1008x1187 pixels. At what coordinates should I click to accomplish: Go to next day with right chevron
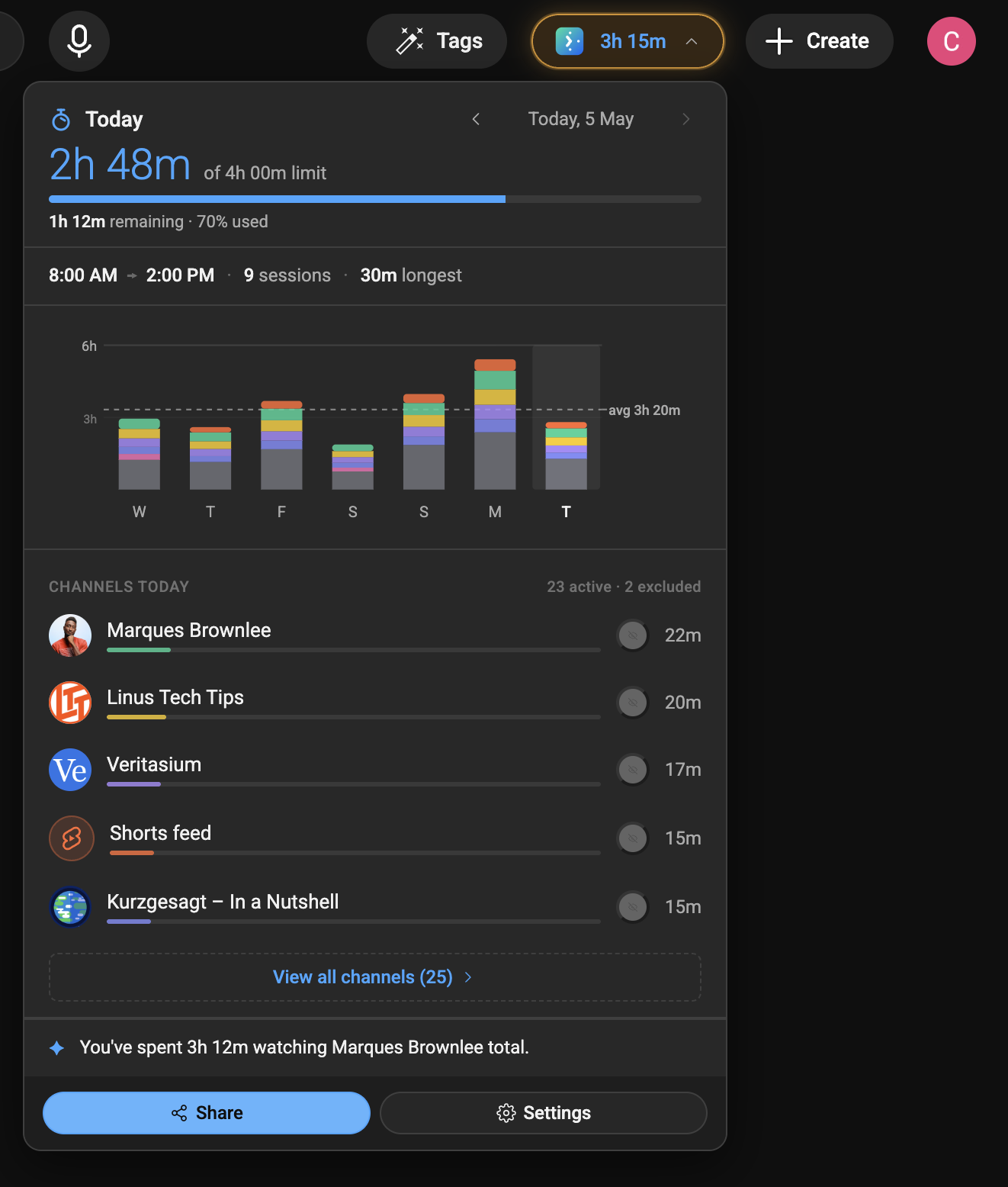(x=686, y=119)
